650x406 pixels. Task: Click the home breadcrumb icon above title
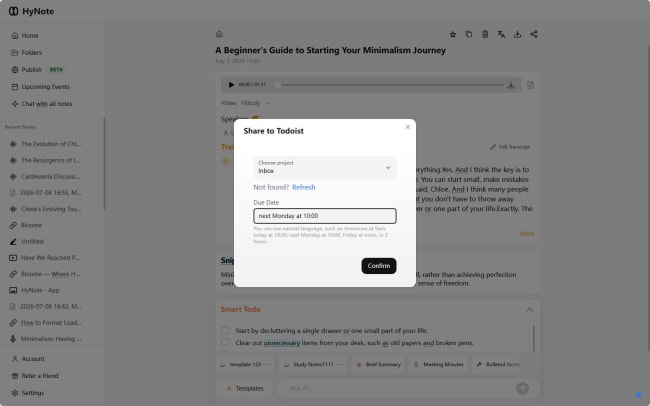pos(219,34)
